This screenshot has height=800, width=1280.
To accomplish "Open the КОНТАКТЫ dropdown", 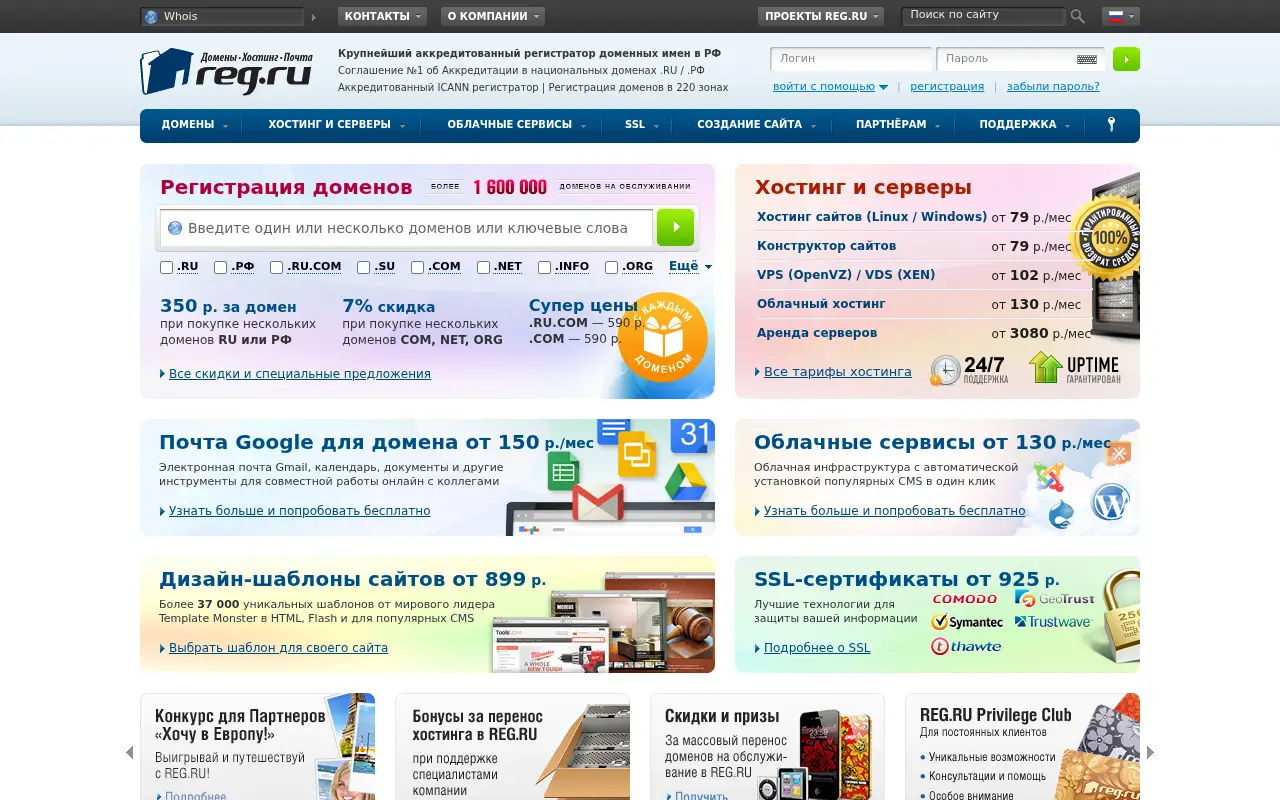I will click(382, 16).
